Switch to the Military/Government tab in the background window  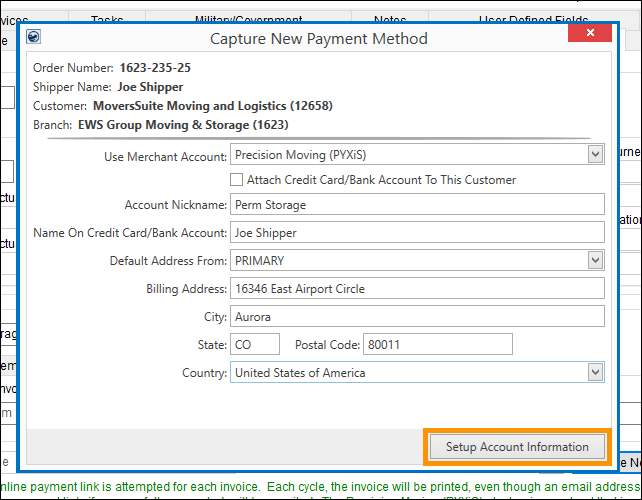tap(249, 19)
